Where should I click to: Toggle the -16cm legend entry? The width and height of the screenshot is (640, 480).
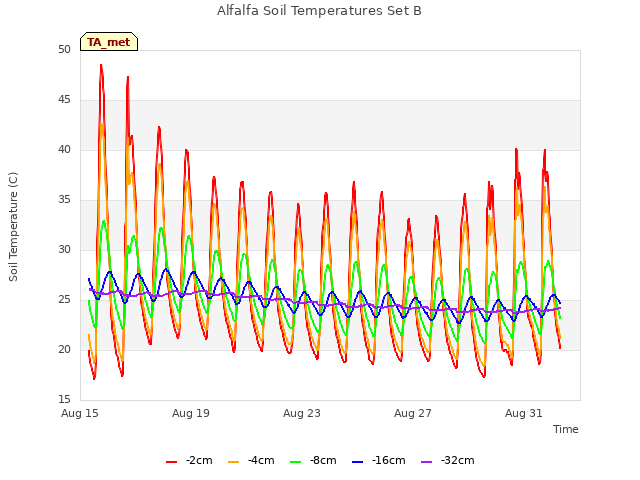[x=379, y=460]
